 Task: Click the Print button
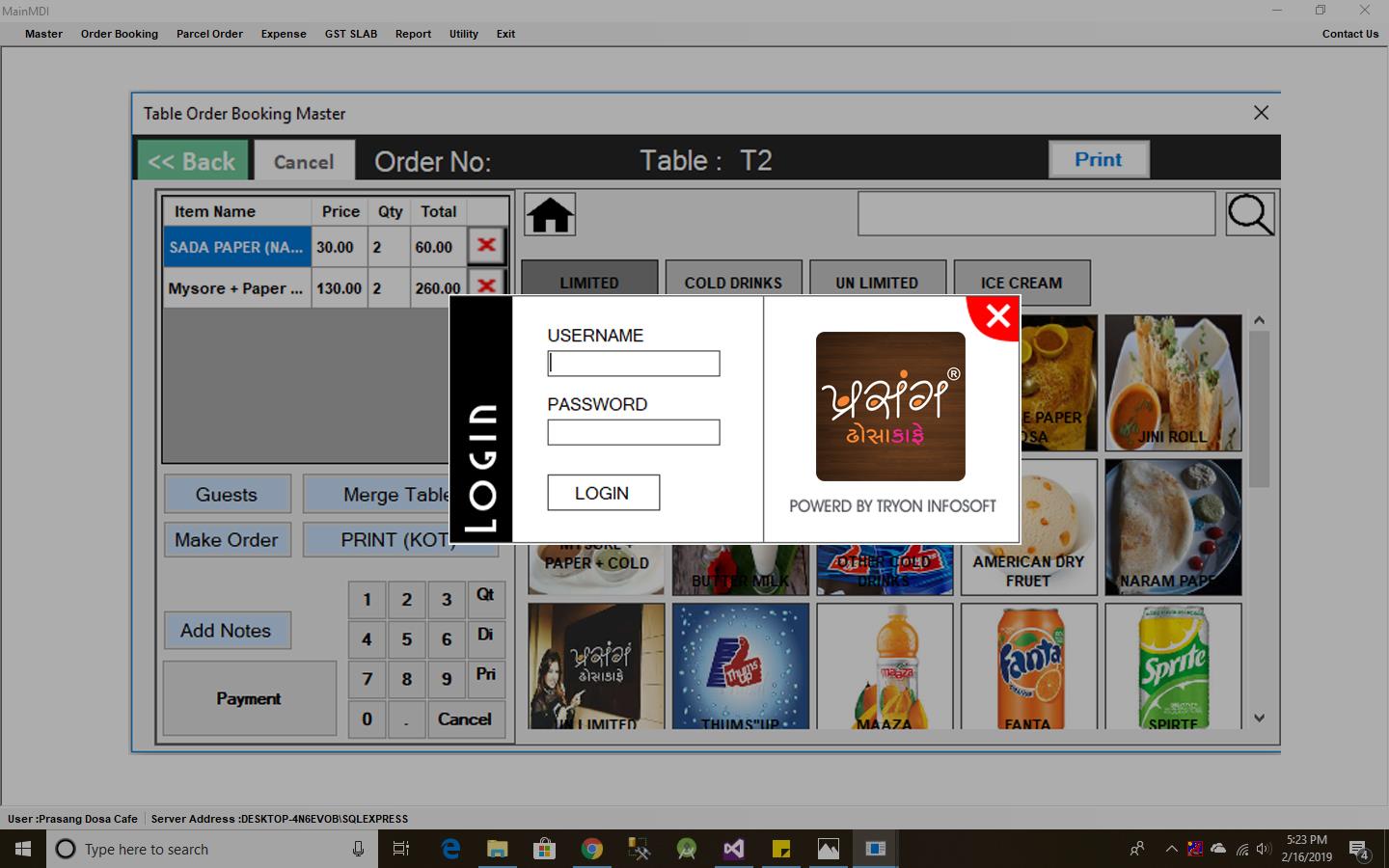click(x=1099, y=159)
